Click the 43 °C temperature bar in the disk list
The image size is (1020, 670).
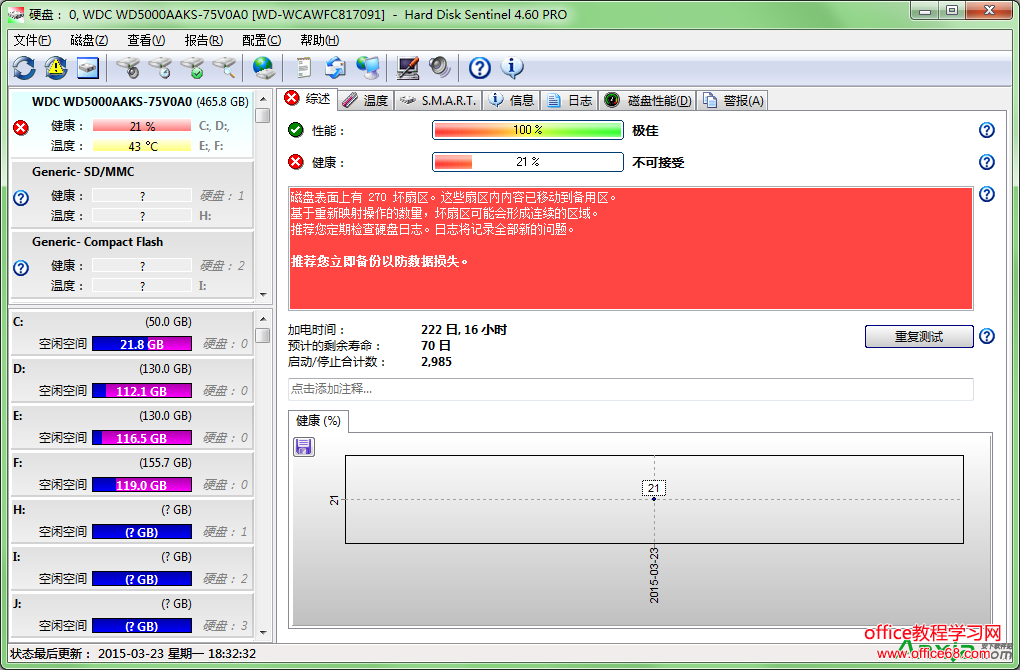coord(142,146)
